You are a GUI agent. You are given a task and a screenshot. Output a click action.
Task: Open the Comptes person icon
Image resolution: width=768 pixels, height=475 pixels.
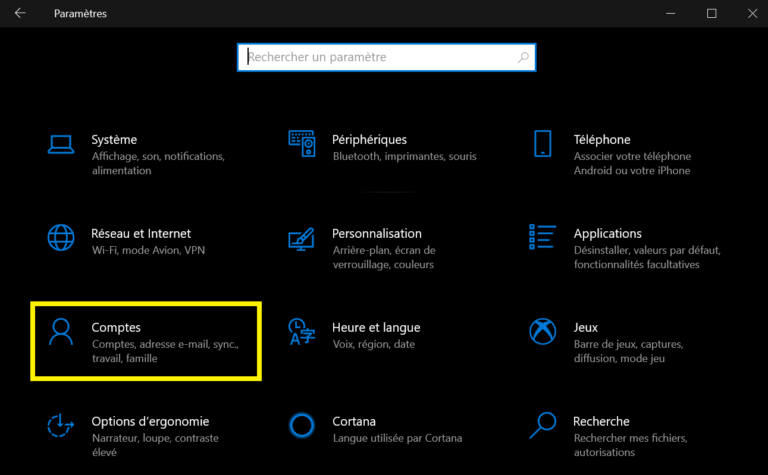point(61,332)
